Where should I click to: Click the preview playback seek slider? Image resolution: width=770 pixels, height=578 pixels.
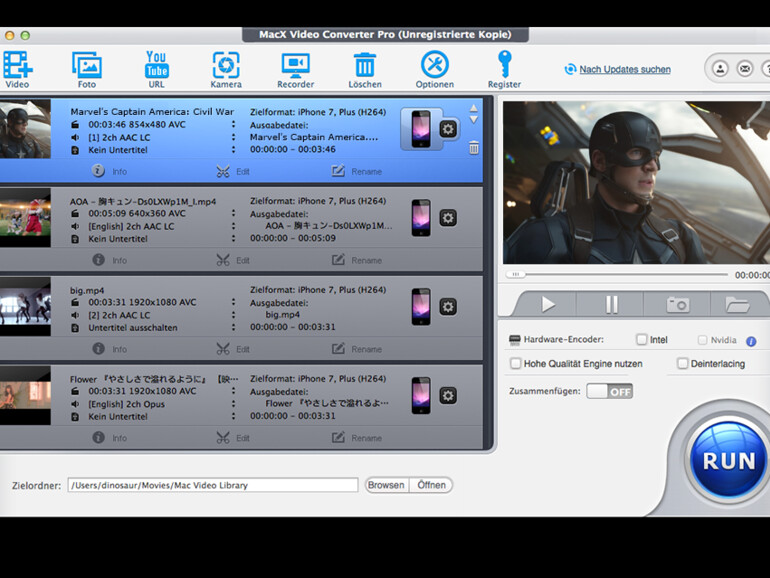click(x=620, y=274)
